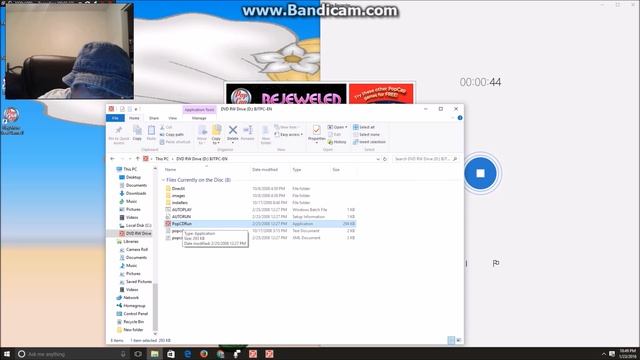The height and width of the screenshot is (360, 640).
Task: Click the Search DVD RW Drive box
Action: 425,159
